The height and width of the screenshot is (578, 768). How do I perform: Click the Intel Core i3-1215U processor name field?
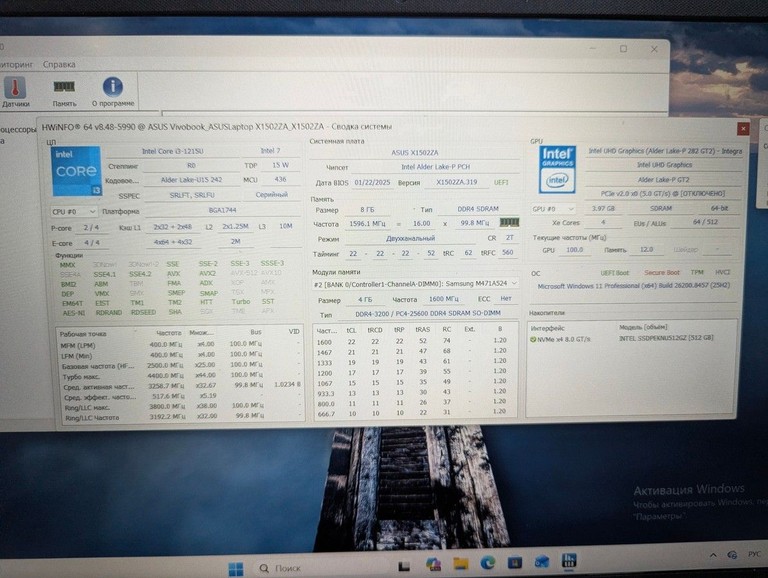(172, 151)
